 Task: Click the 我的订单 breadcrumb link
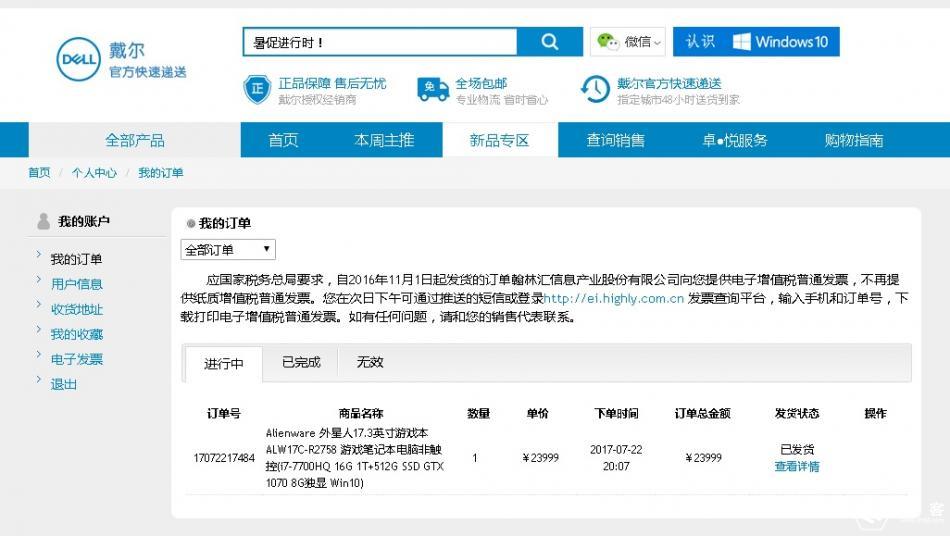click(x=161, y=173)
